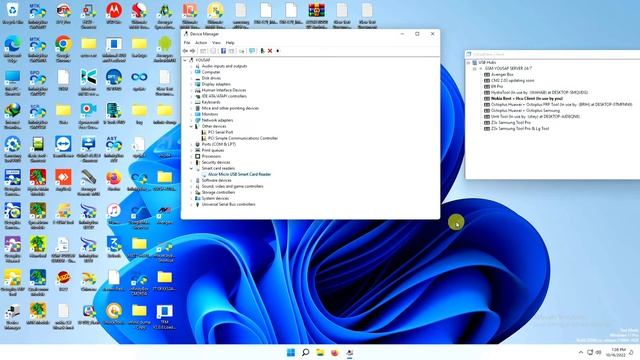This screenshot has height=360, width=640.
Task: Open File Explorer from taskbar
Action: (320, 352)
